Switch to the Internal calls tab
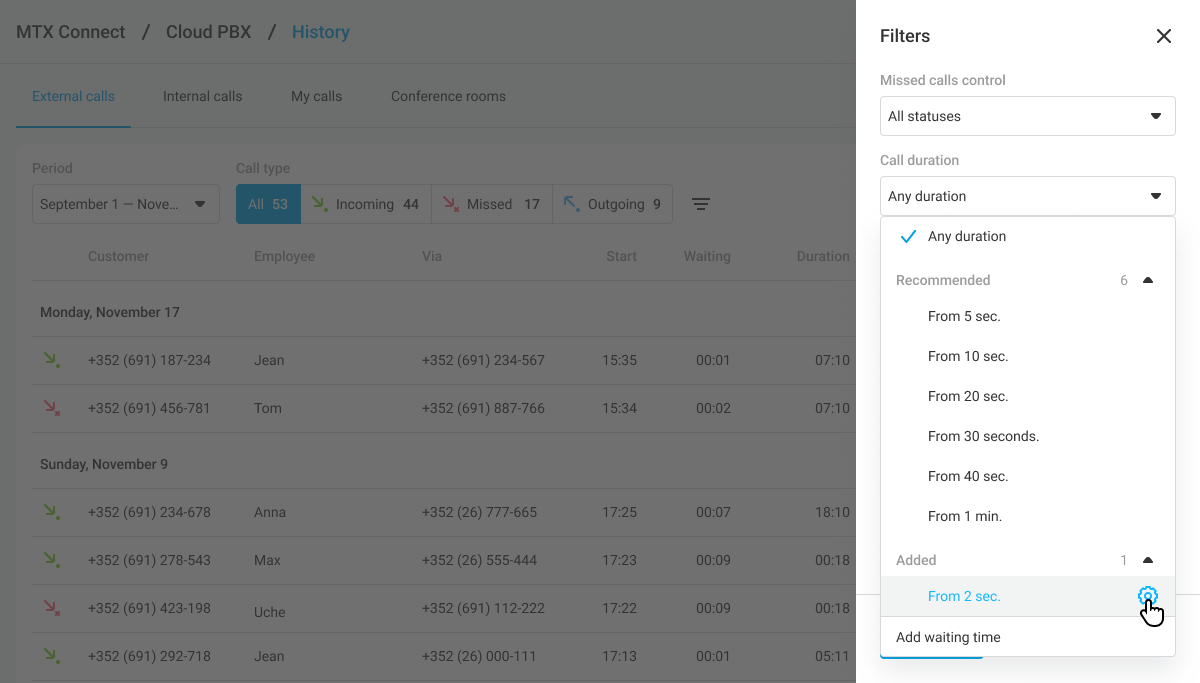This screenshot has width=1200, height=683. [202, 97]
